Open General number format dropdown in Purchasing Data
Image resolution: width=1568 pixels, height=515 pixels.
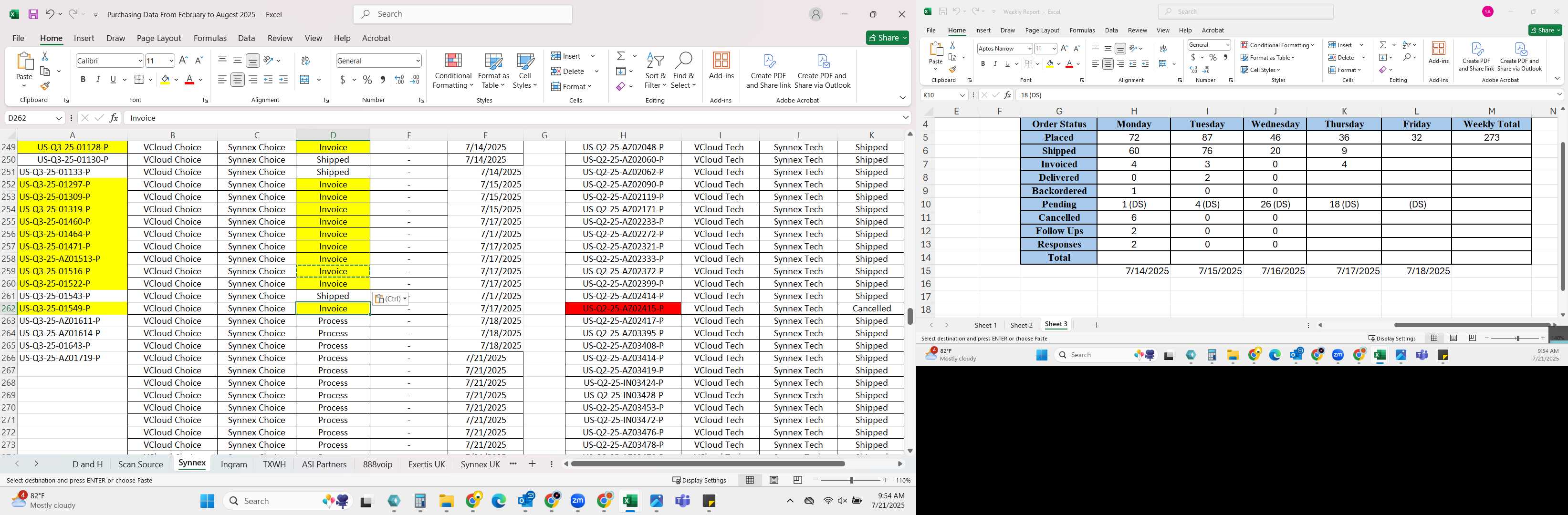tap(418, 60)
